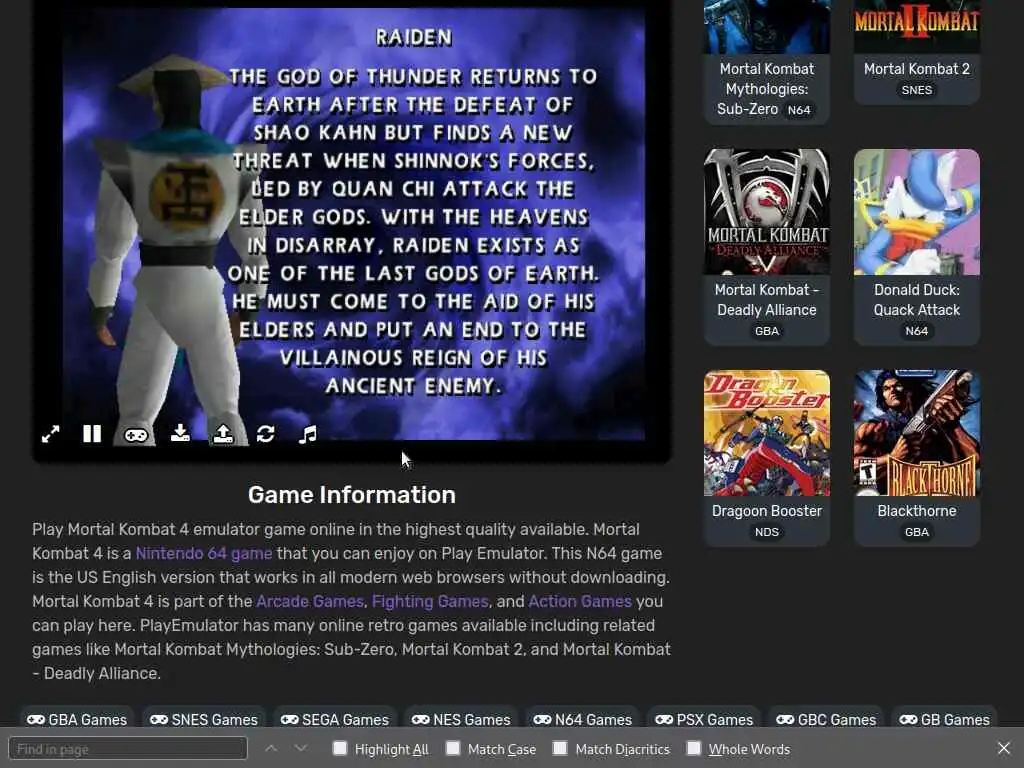Open the Arcade Games link

point(310,601)
